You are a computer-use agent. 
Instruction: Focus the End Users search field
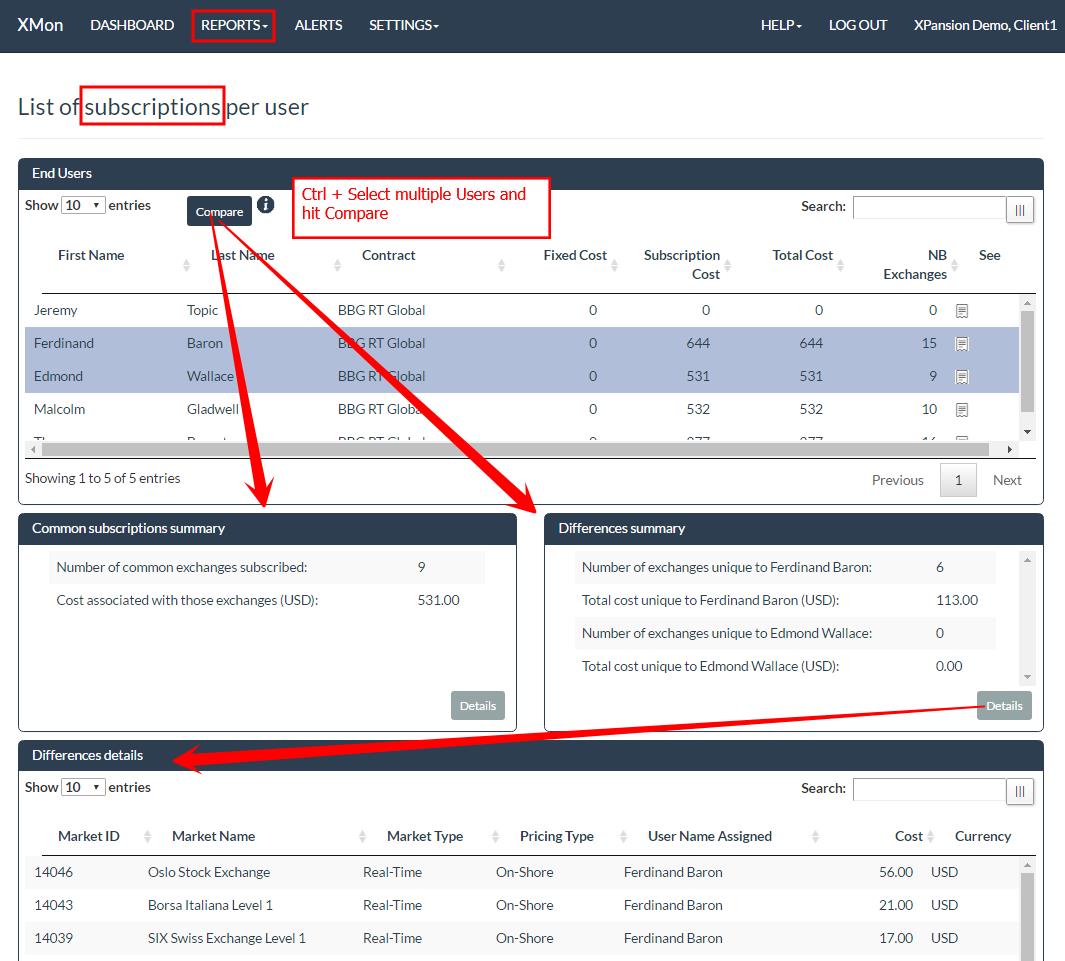928,207
